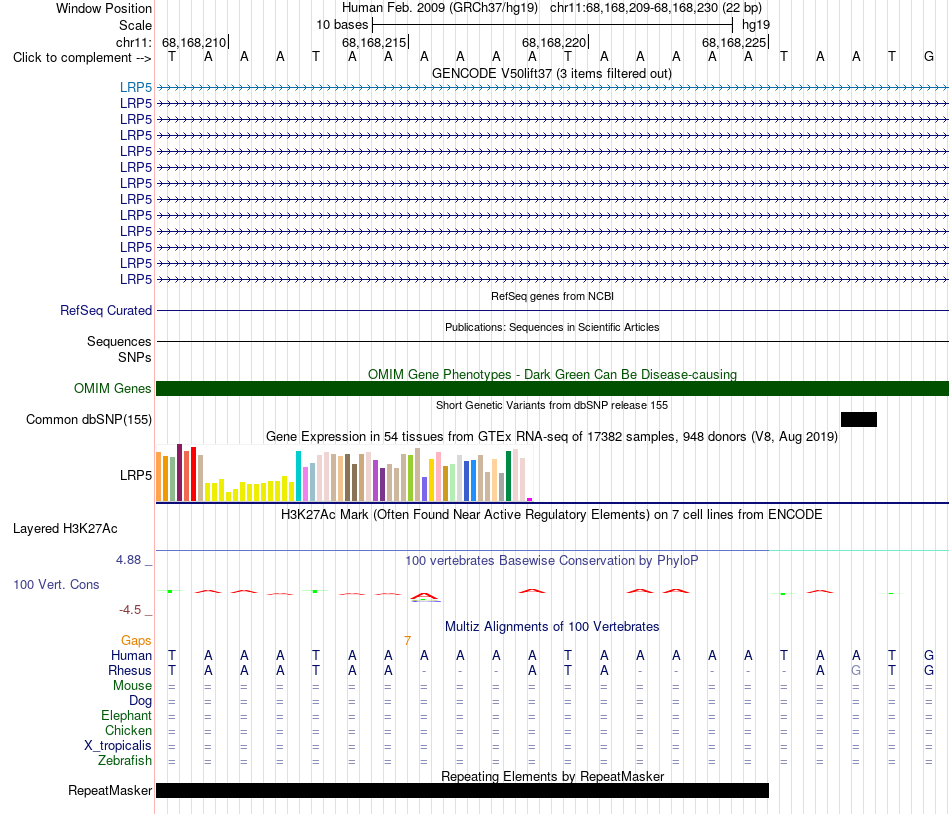Open the RepeatMasker track label

point(110,790)
